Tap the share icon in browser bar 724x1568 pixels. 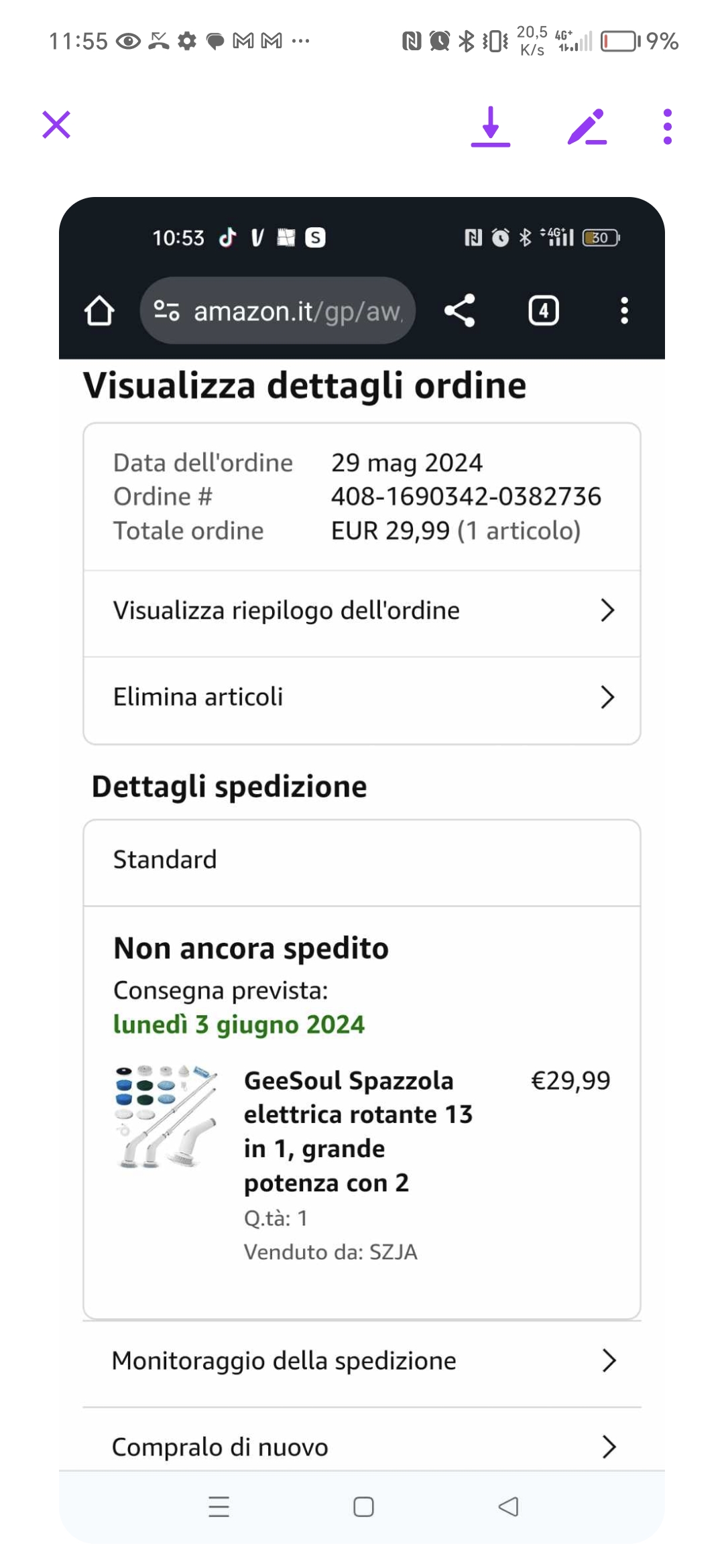[x=460, y=311]
